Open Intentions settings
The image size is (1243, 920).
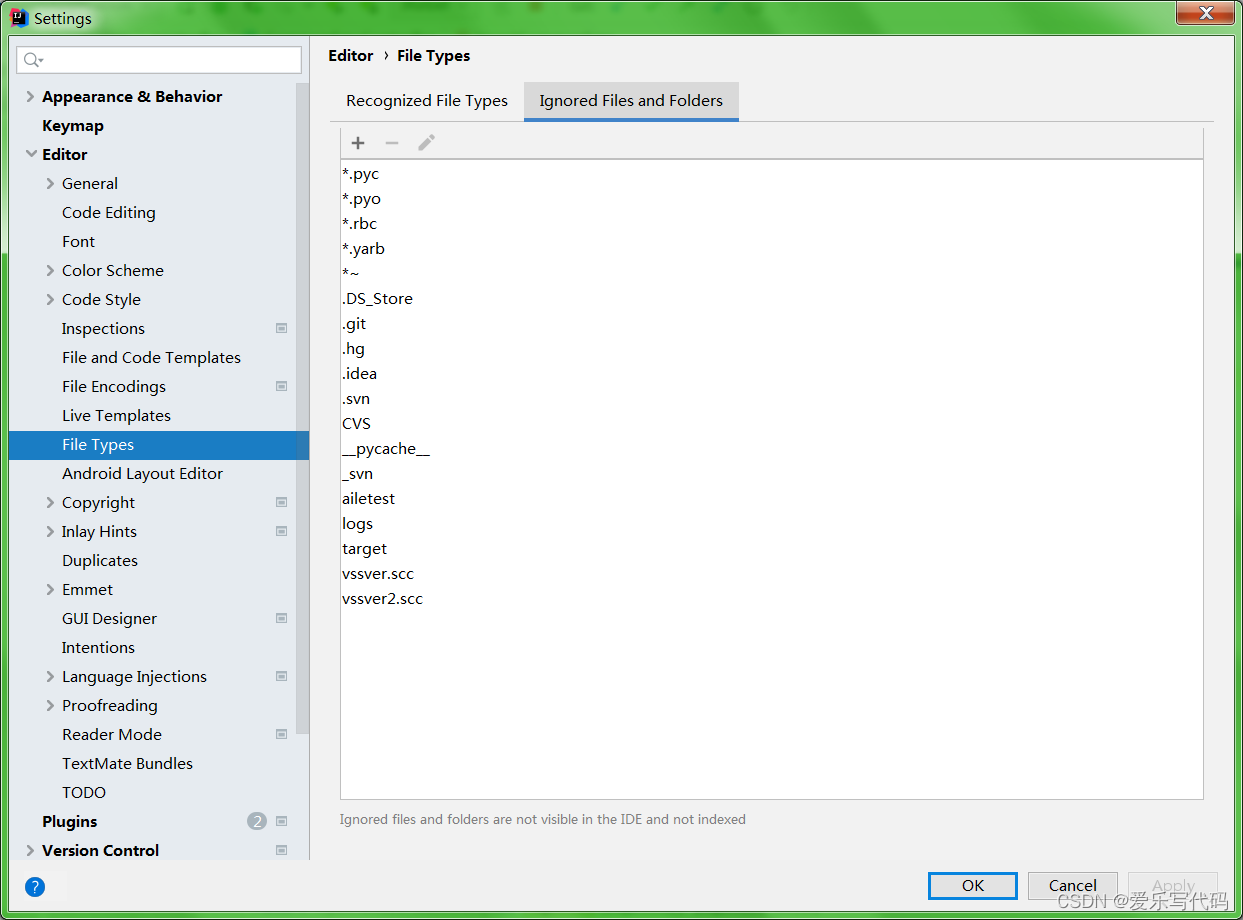98,647
